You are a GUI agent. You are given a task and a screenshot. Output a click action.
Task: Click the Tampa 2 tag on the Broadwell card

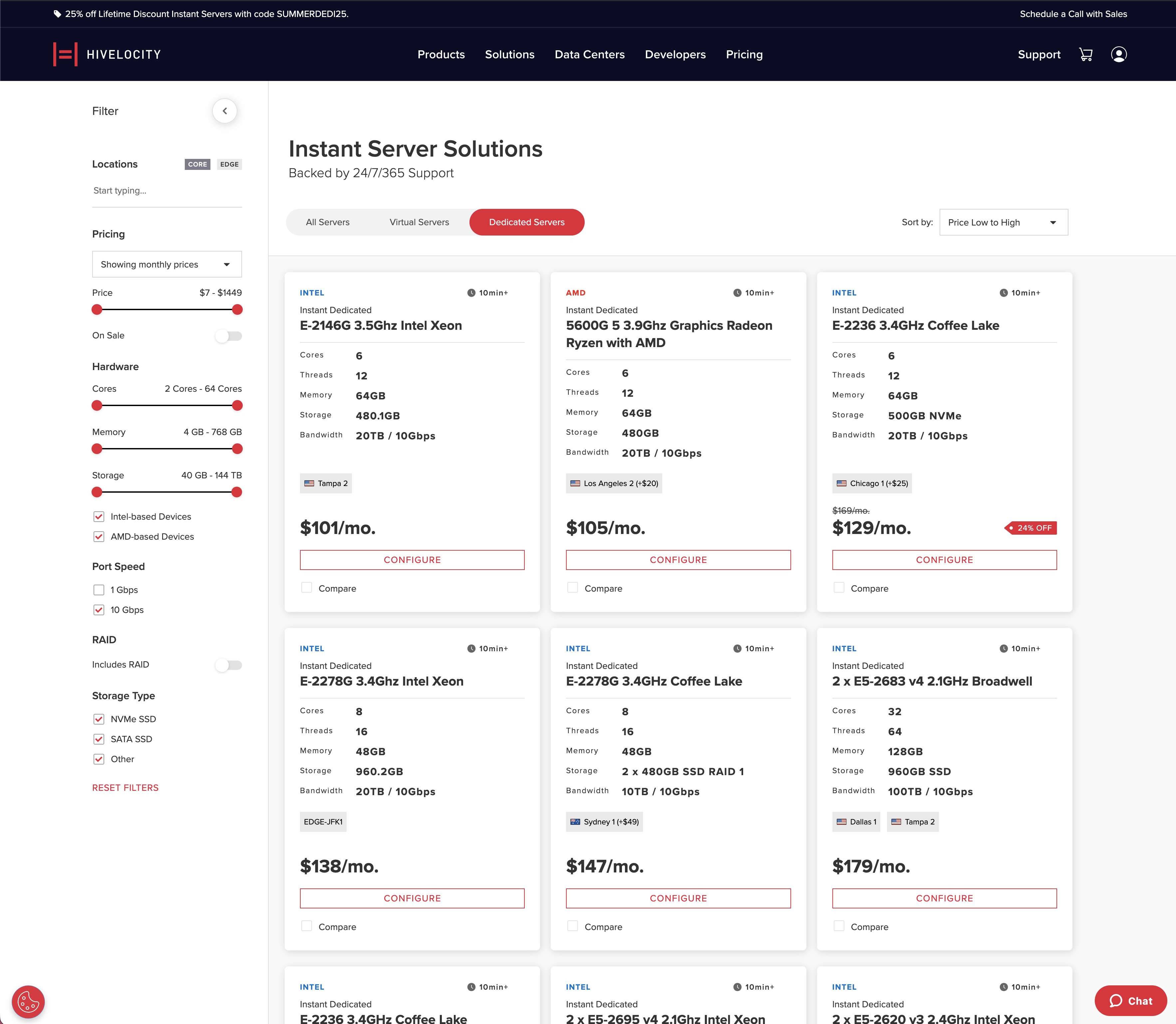pos(913,822)
